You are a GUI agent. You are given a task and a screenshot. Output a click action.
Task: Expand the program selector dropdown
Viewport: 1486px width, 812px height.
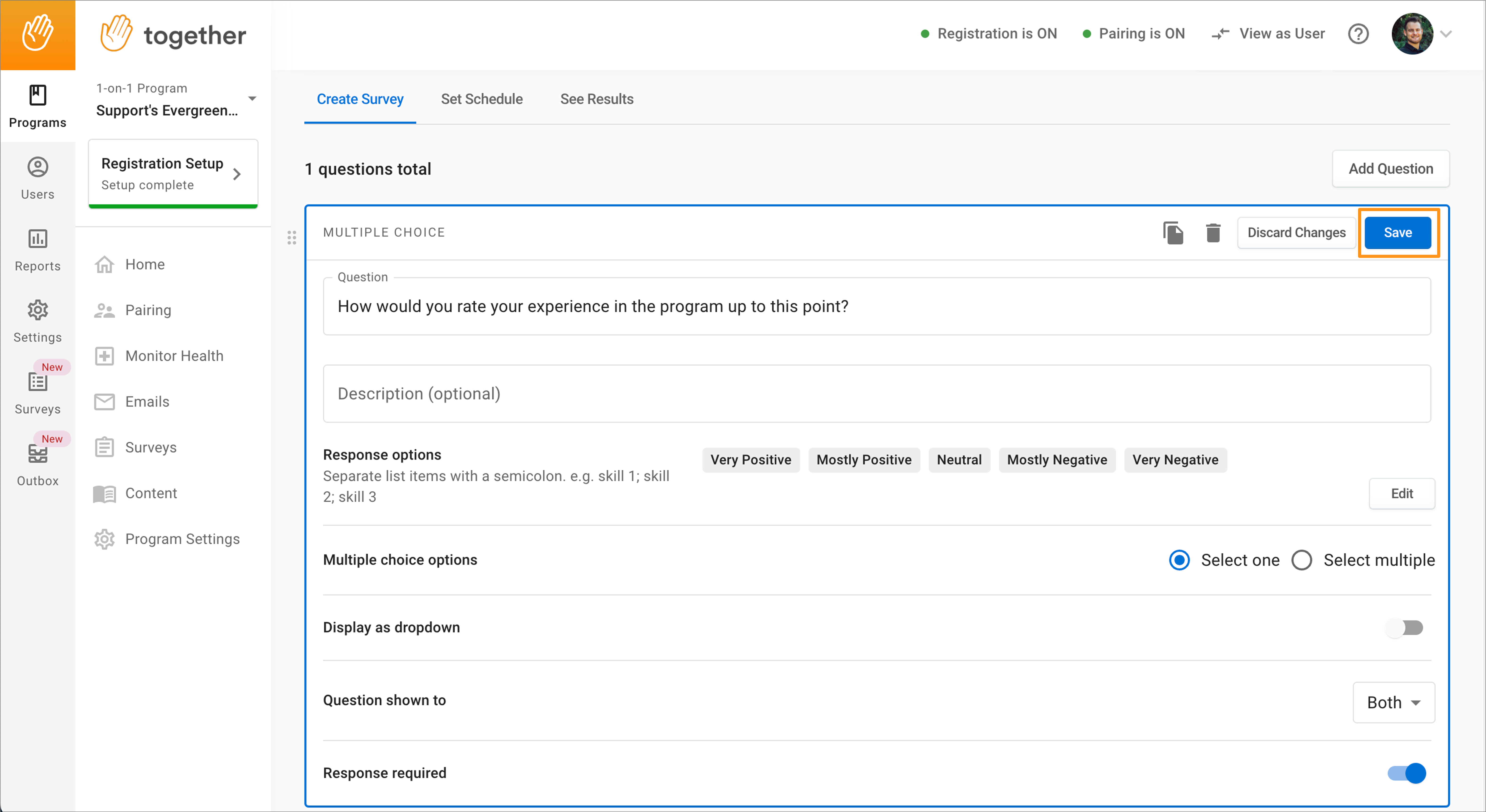[x=252, y=99]
